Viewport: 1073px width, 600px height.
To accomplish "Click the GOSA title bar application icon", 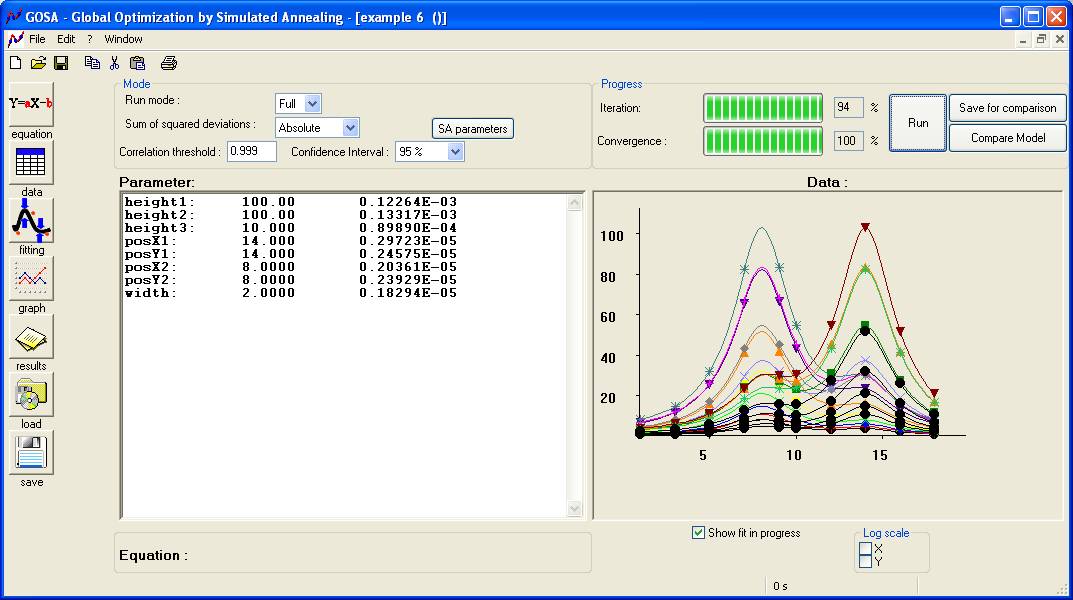I will (13, 16).
